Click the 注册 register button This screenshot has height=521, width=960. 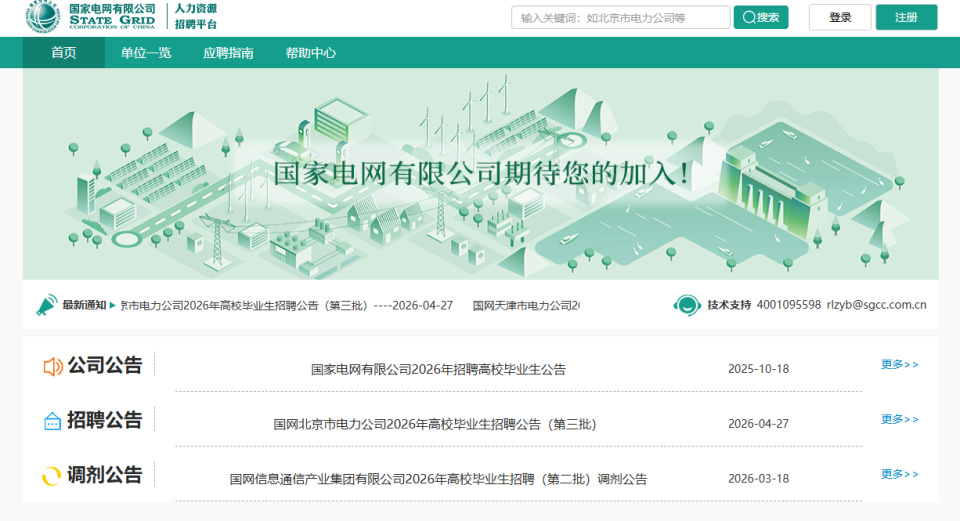(906, 17)
